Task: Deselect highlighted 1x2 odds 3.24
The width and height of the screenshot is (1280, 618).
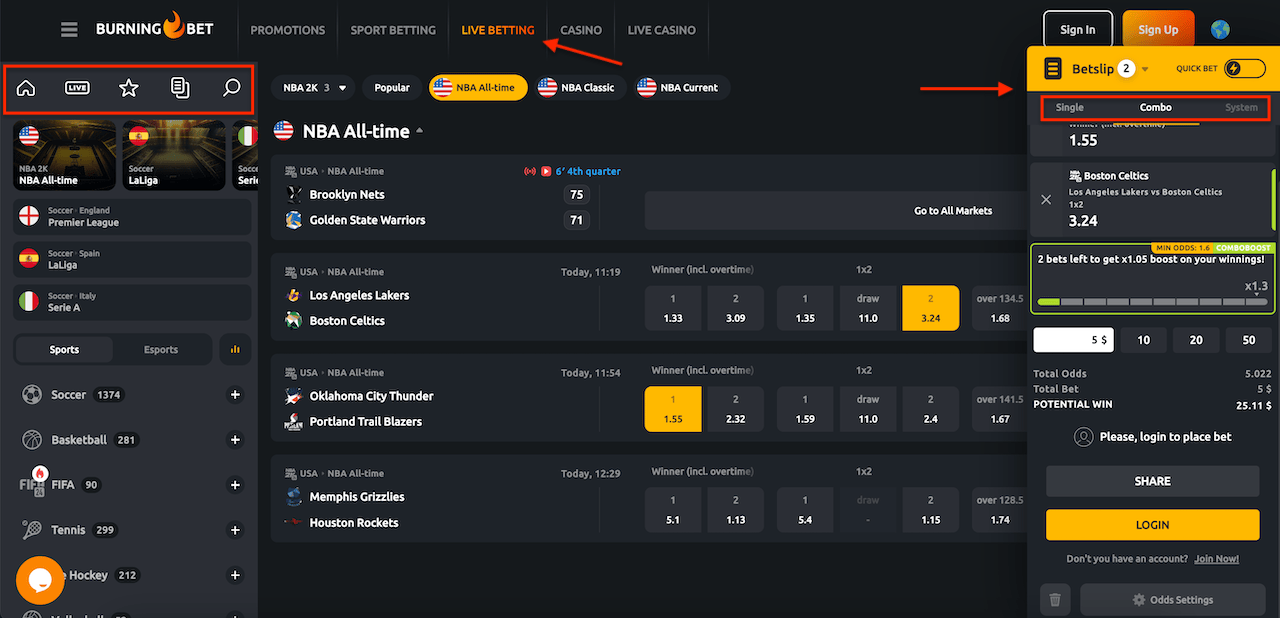Action: click(x=930, y=308)
